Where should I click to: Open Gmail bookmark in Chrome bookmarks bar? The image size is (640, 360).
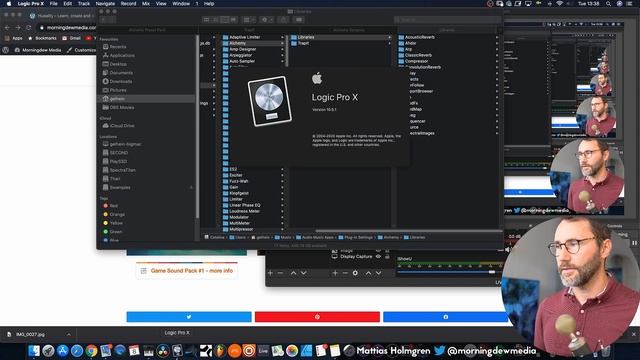tap(71, 38)
